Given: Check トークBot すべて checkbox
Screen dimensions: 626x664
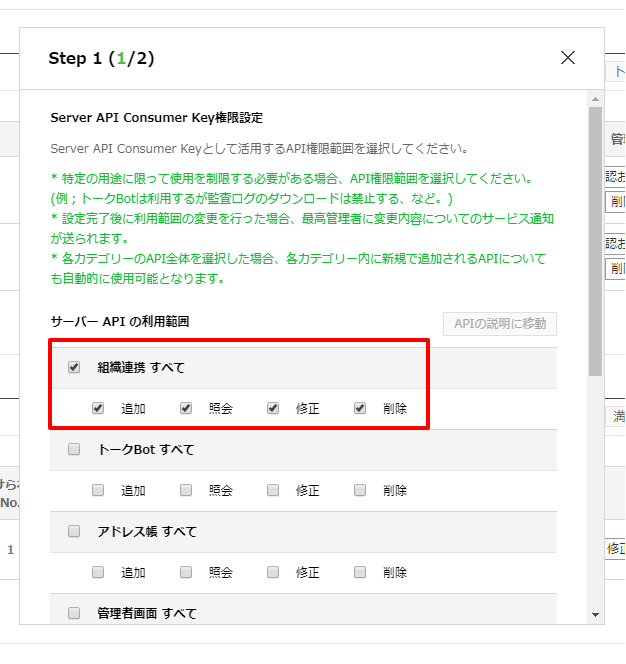Looking at the screenshot, I should pyautogui.click(x=74, y=449).
